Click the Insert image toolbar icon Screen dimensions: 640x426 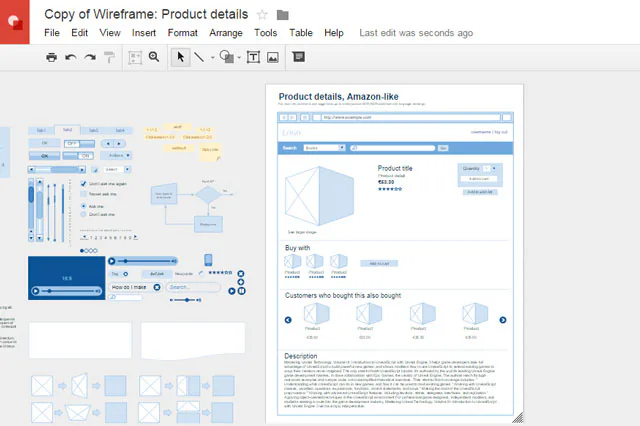click(x=273, y=58)
